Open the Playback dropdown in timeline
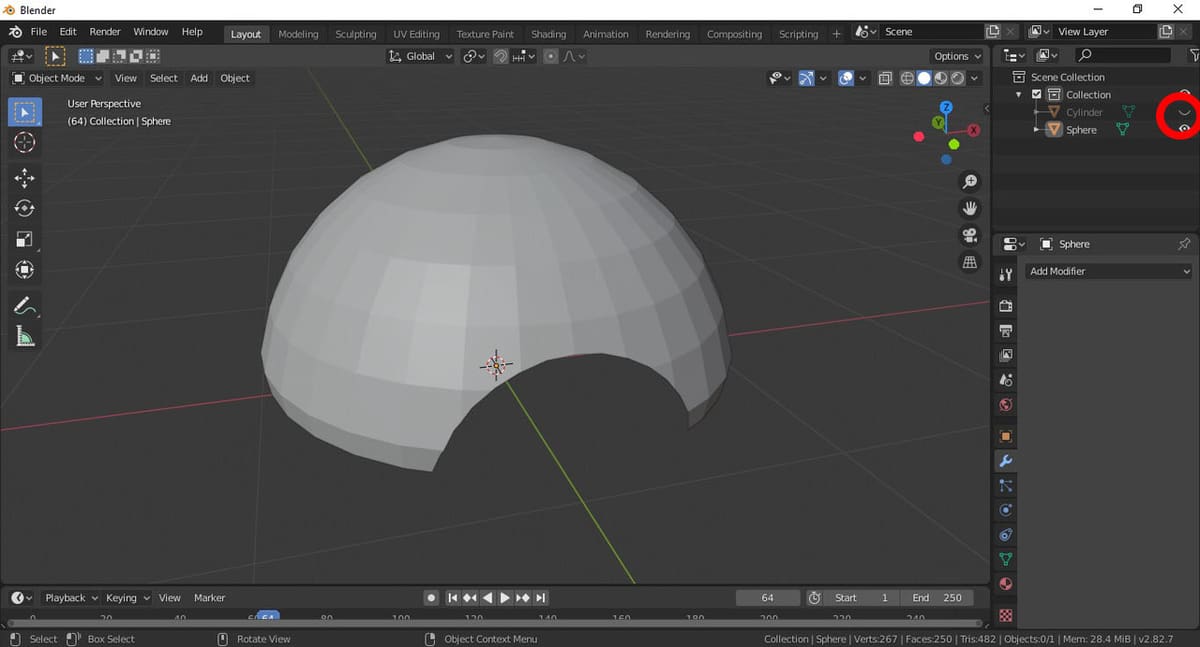This screenshot has width=1200, height=647. coord(71,598)
